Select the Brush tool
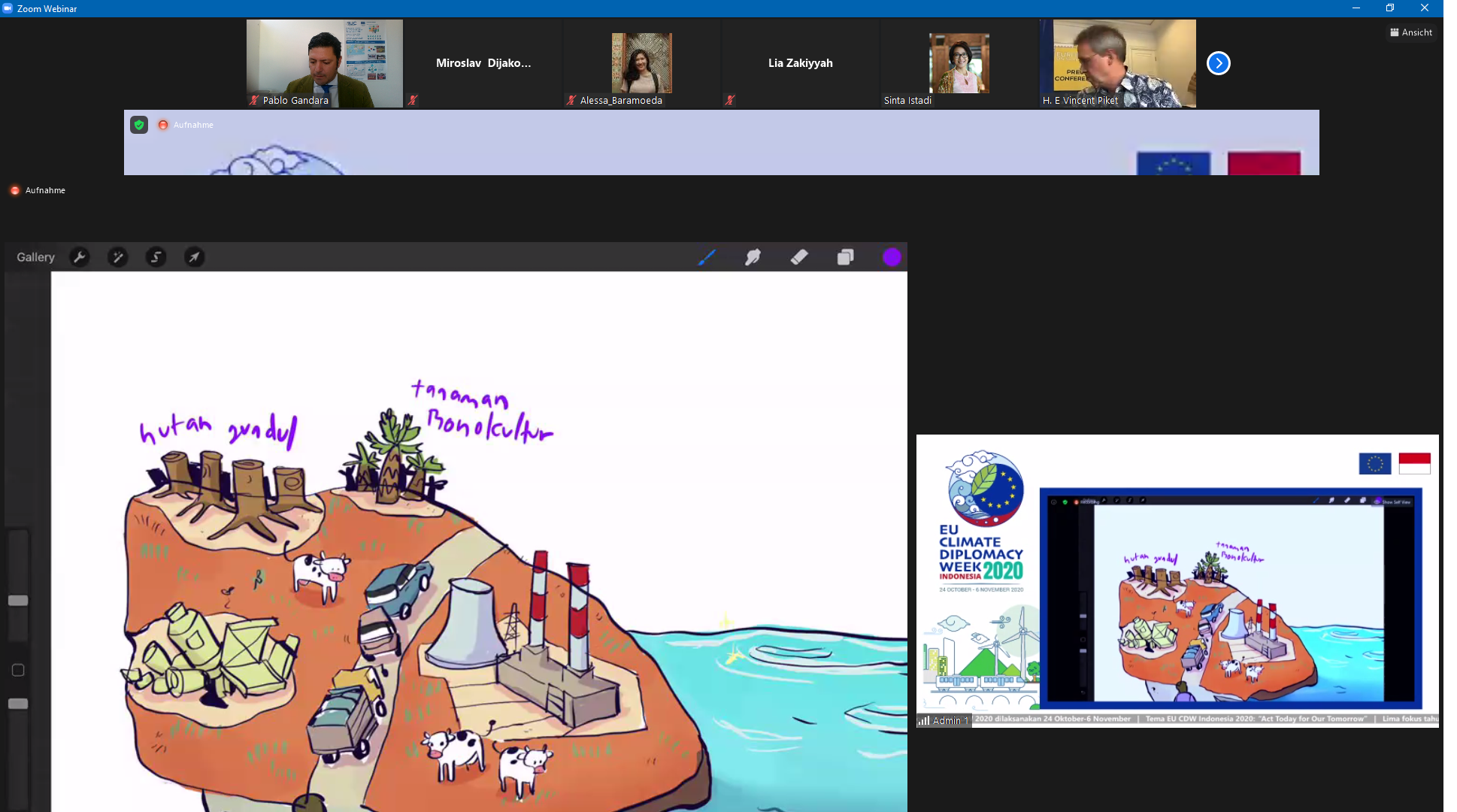This screenshot has height=812, width=1457. pyautogui.click(x=706, y=257)
